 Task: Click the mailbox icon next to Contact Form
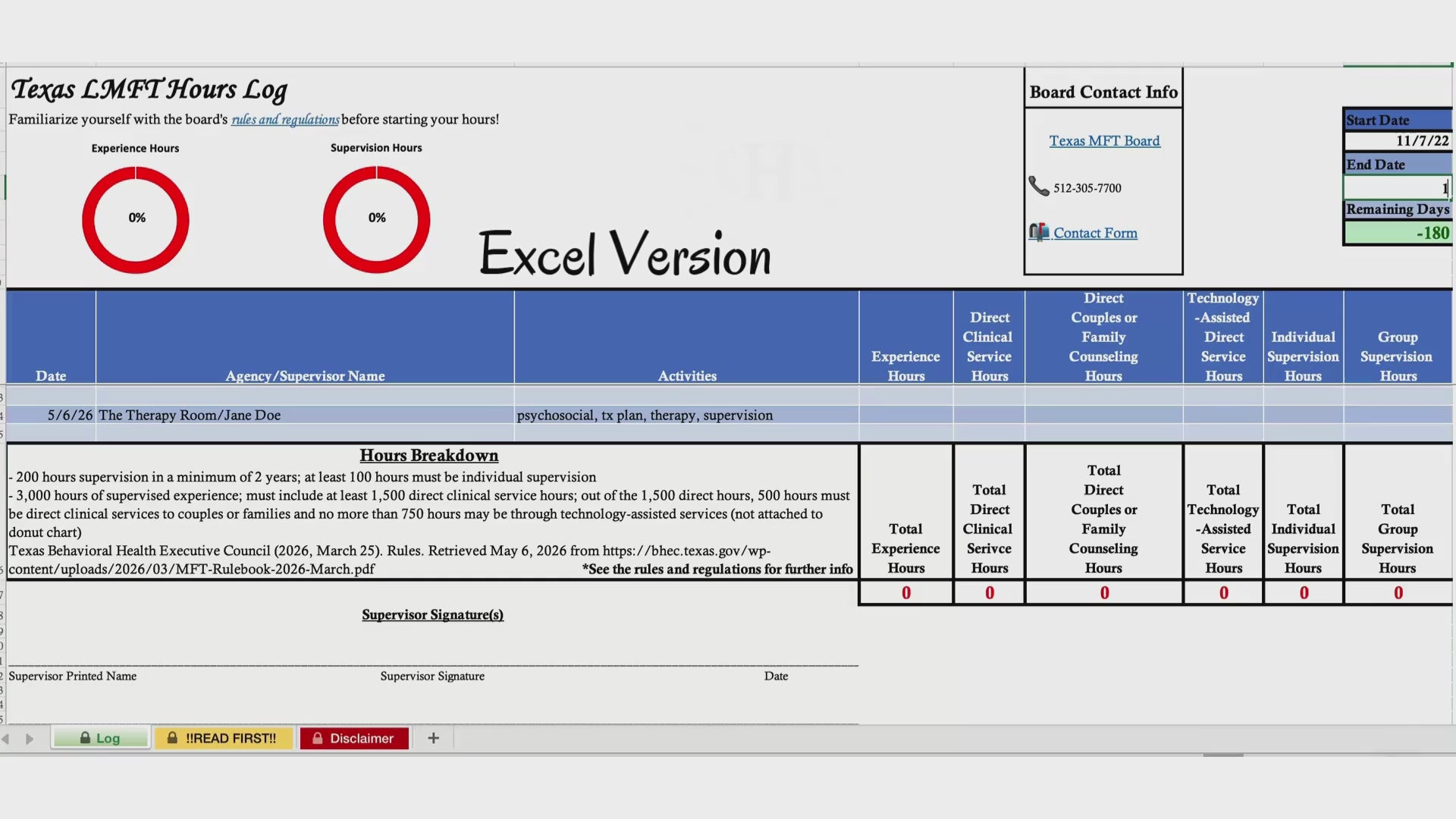pyautogui.click(x=1039, y=231)
